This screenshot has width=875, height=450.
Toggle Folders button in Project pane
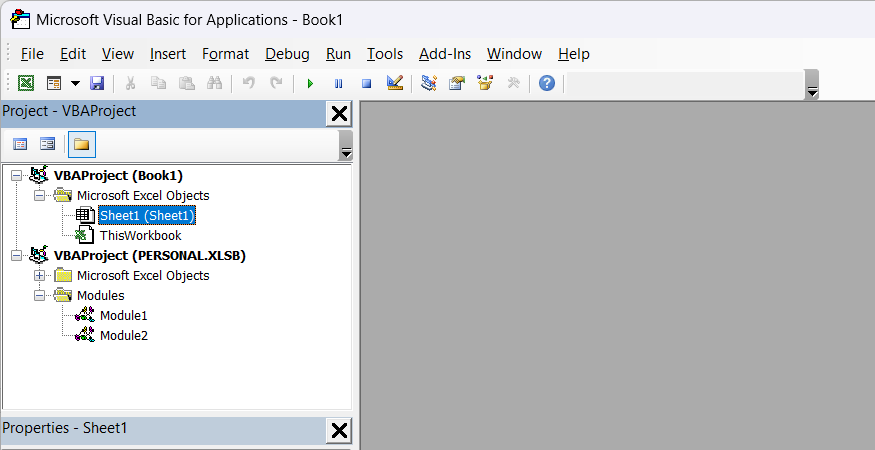(x=81, y=145)
